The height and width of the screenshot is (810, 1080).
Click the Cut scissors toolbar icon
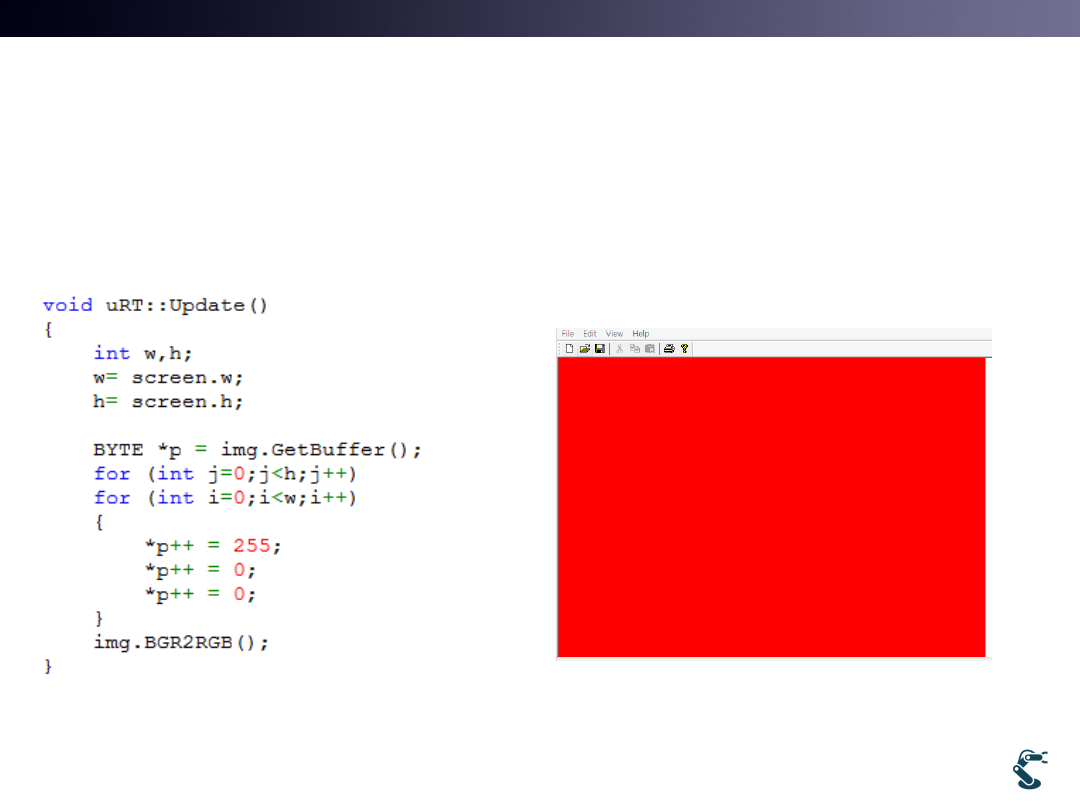619,349
